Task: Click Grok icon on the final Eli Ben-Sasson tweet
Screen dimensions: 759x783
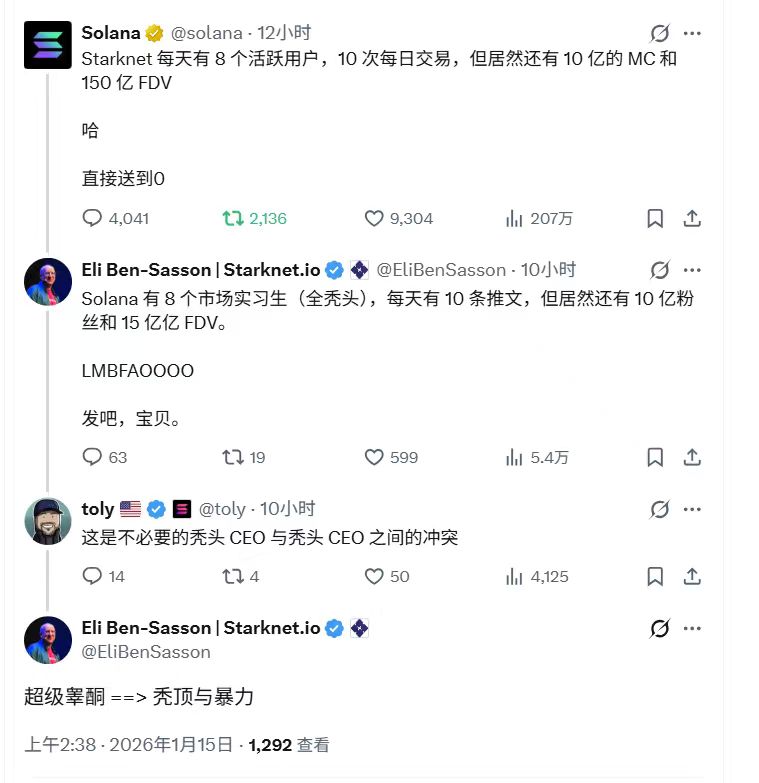Action: [x=660, y=628]
